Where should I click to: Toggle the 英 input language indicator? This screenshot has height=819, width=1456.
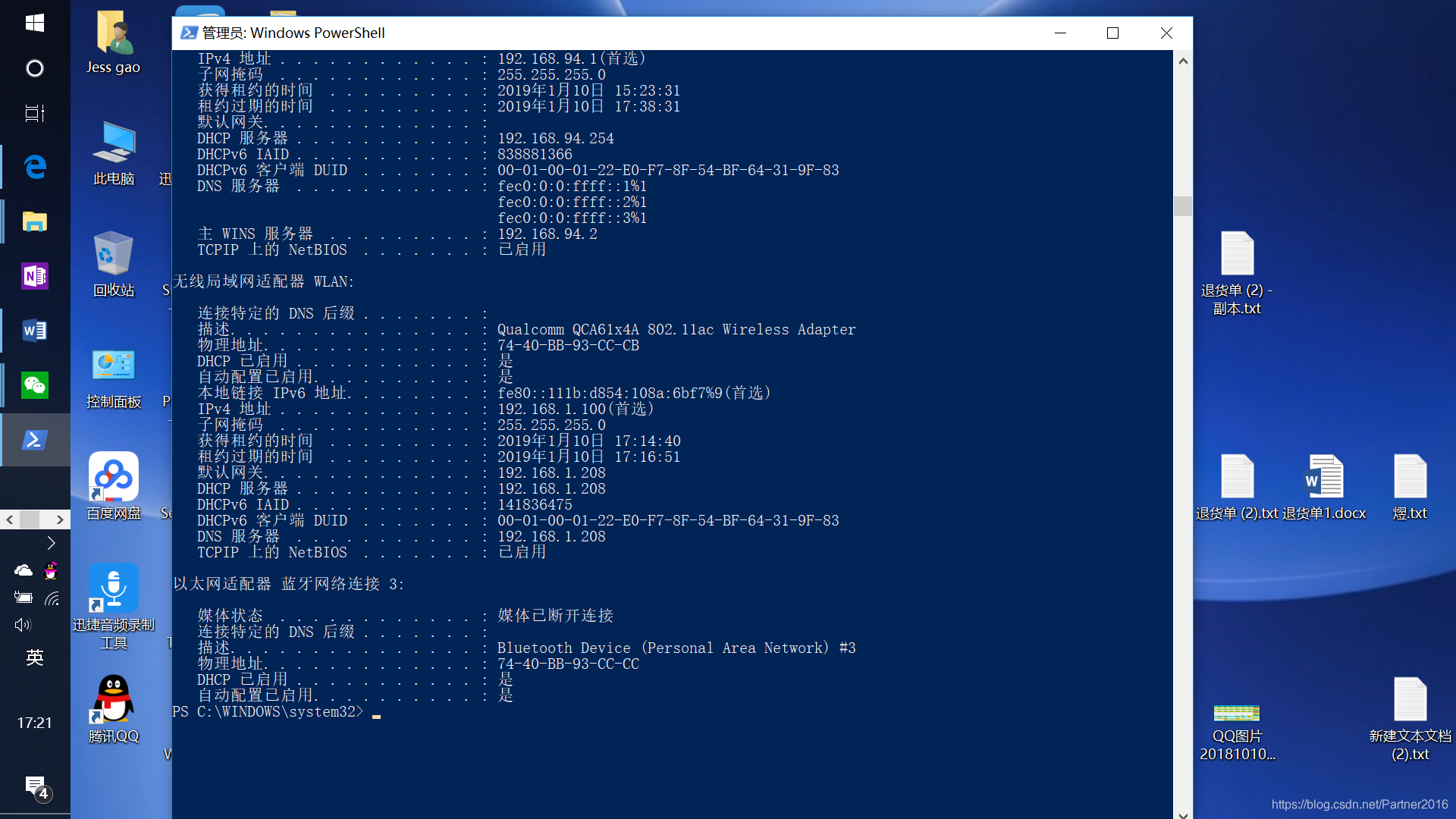pos(35,657)
